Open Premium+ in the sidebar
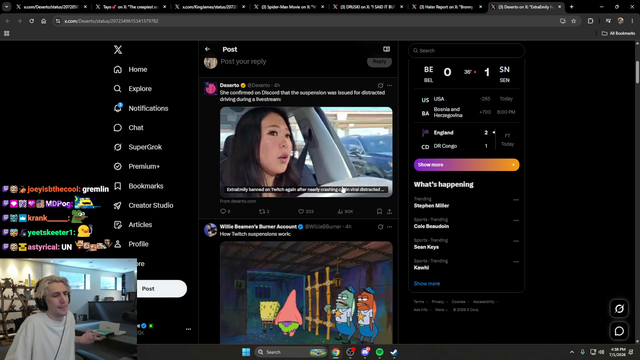Viewport: 640px width, 360px height. (137, 167)
